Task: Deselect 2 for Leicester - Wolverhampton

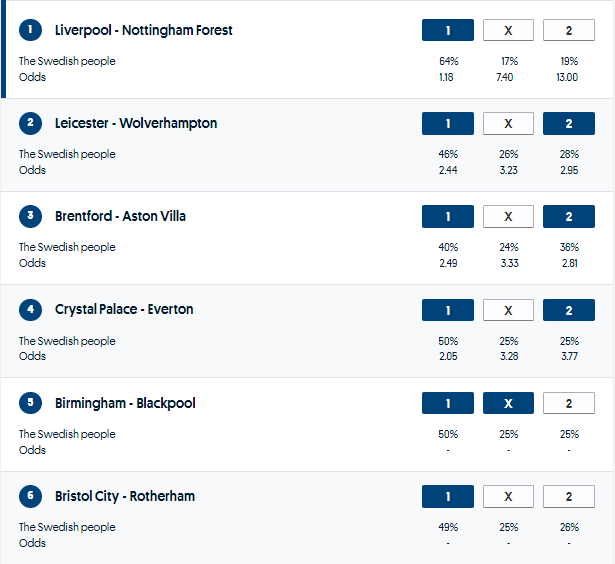Action: 569,124
